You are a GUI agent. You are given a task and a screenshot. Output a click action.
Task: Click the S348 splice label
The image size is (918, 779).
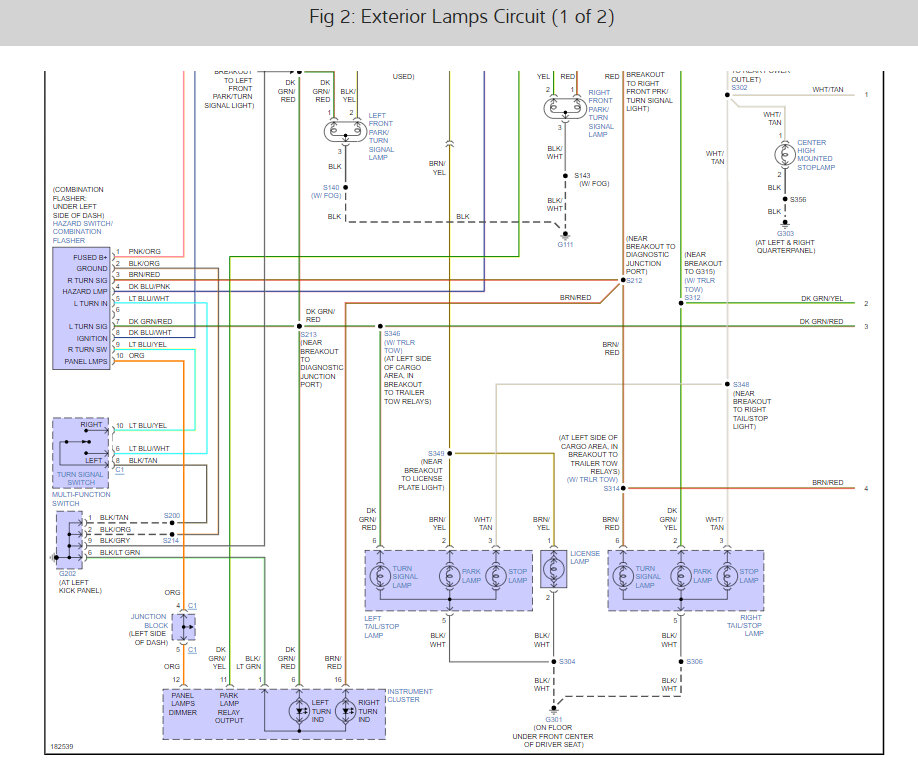(x=741, y=385)
